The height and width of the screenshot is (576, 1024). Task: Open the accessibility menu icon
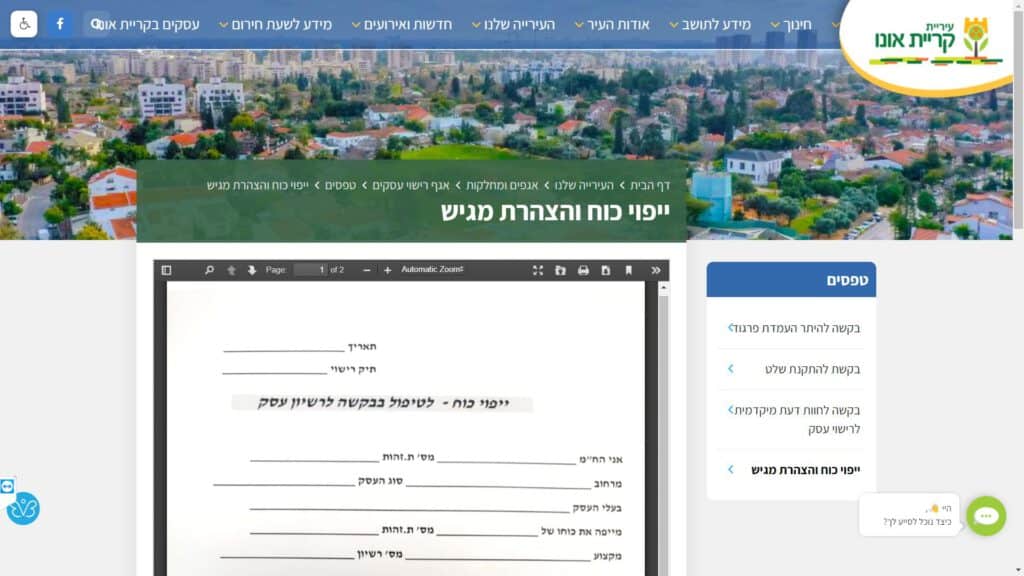24,23
